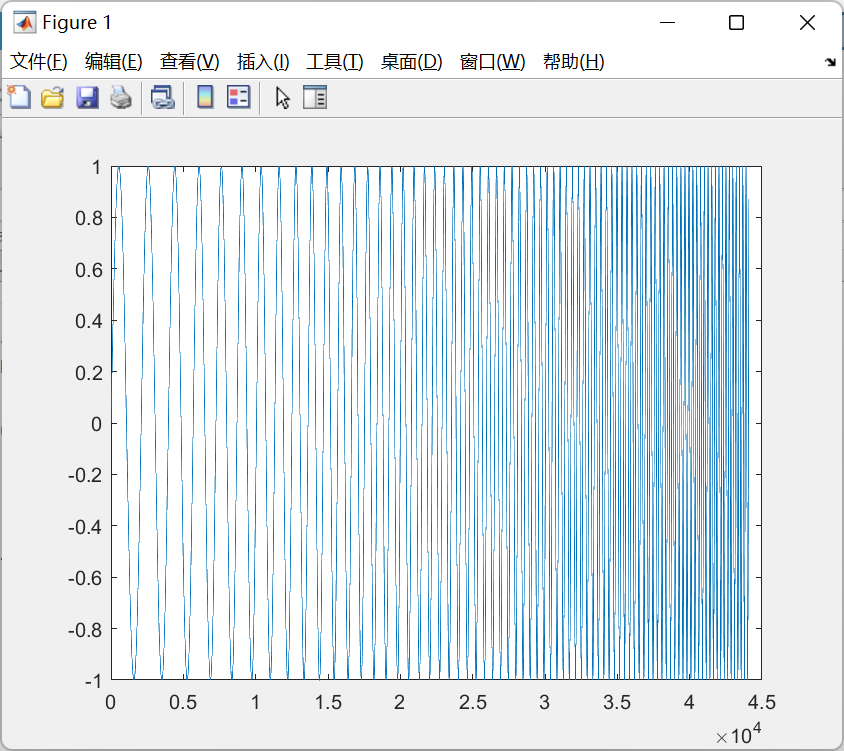Insert a legend into the plot
Screen dimensions: 844x751
click(237, 97)
